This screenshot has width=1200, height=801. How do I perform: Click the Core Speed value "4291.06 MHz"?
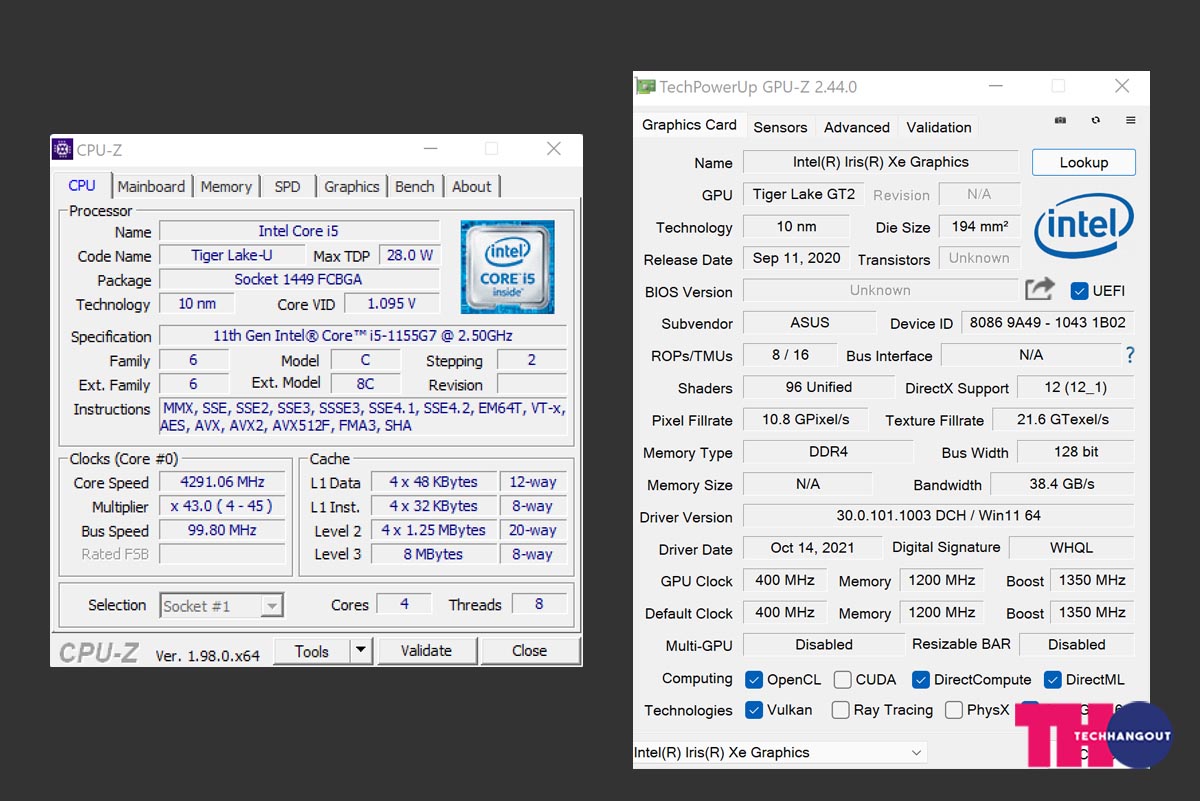222,482
